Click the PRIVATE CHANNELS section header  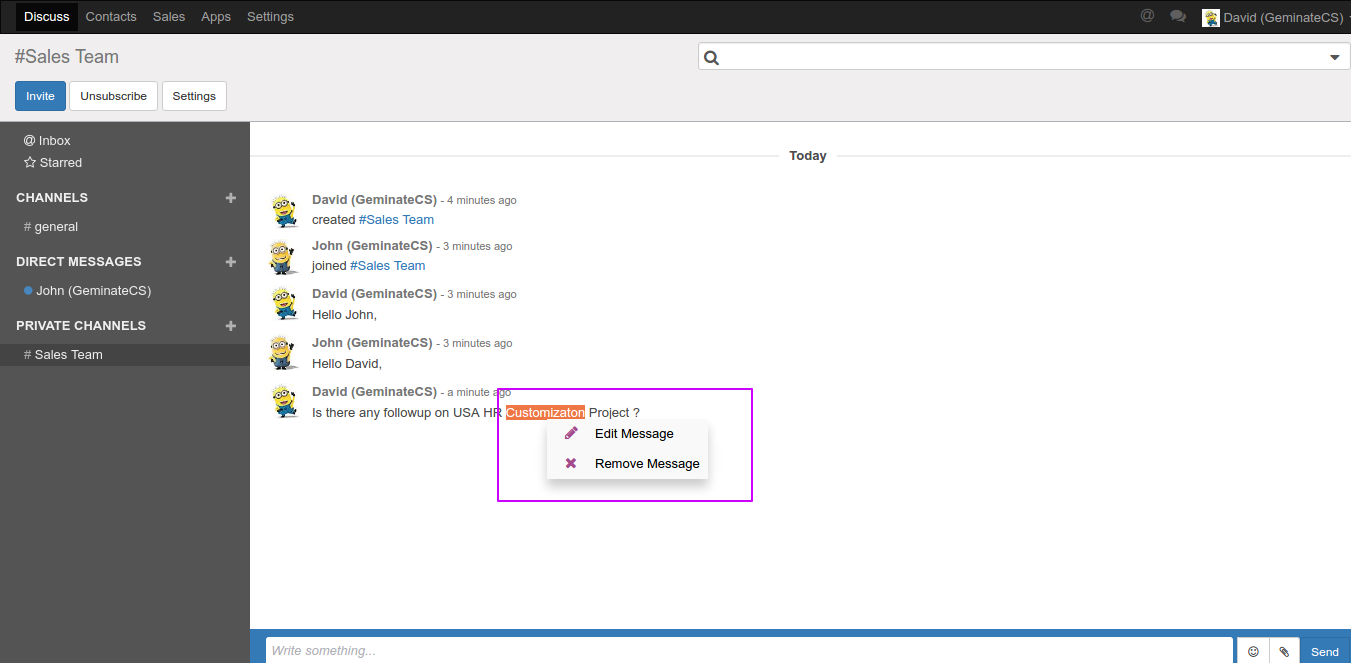[x=81, y=326]
